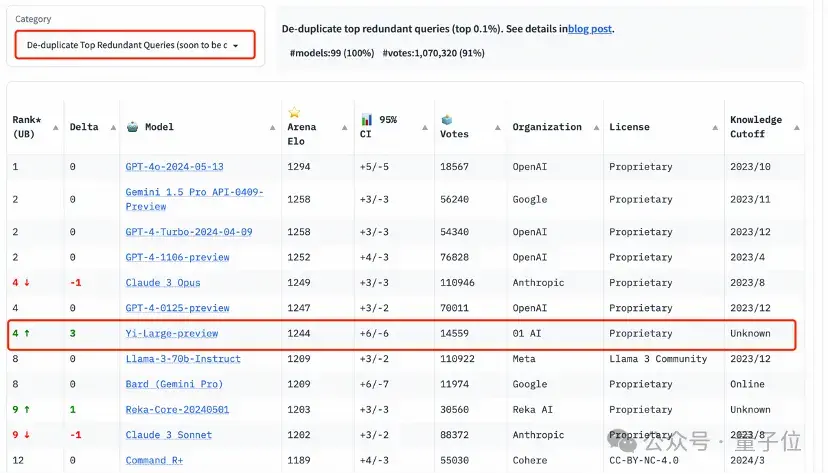Open the GPT-4o-2024-05-13 model link
This screenshot has height=474, width=828.
tap(174, 167)
